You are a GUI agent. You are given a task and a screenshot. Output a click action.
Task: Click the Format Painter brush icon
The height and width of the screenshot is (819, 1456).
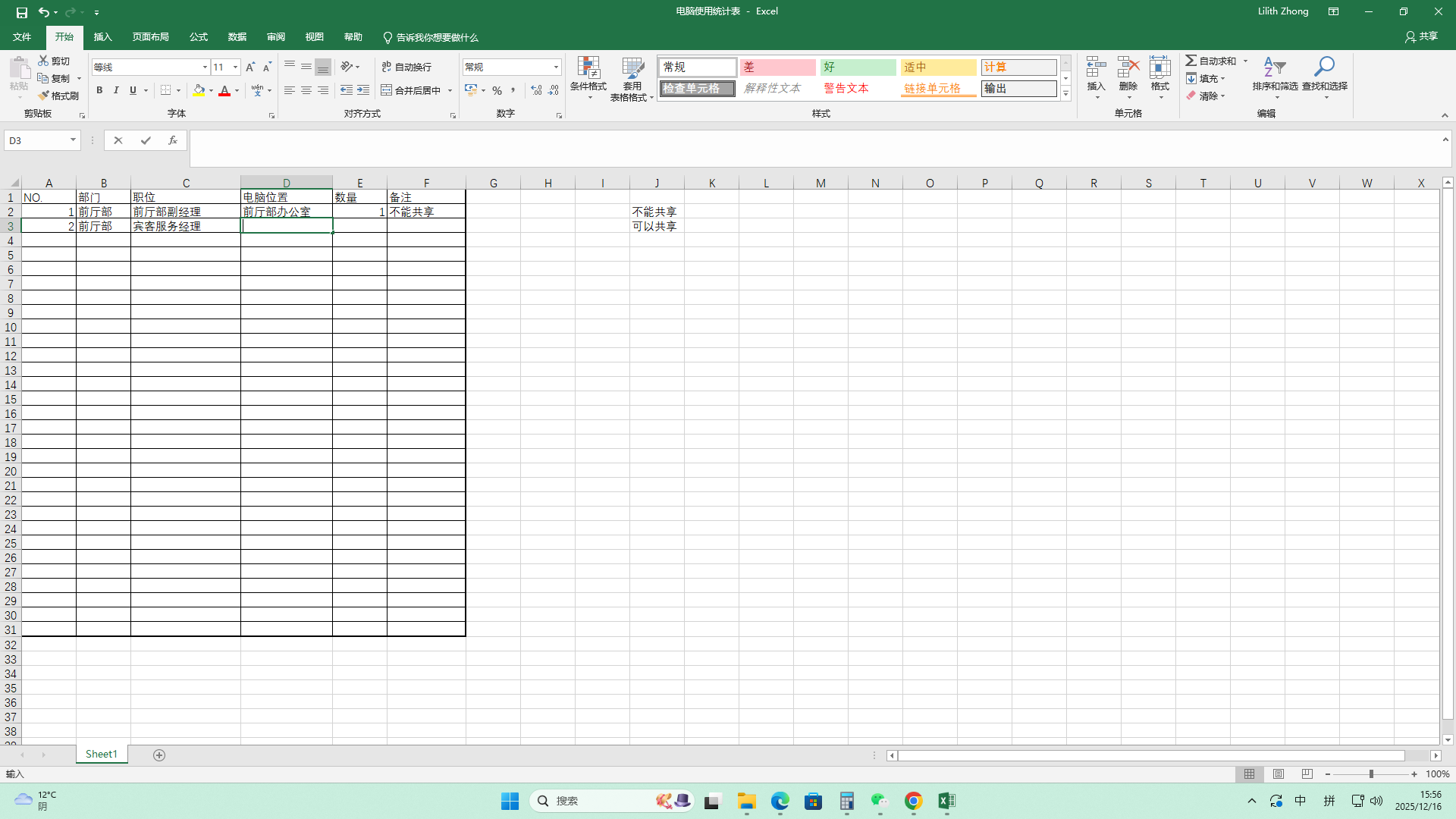click(44, 96)
